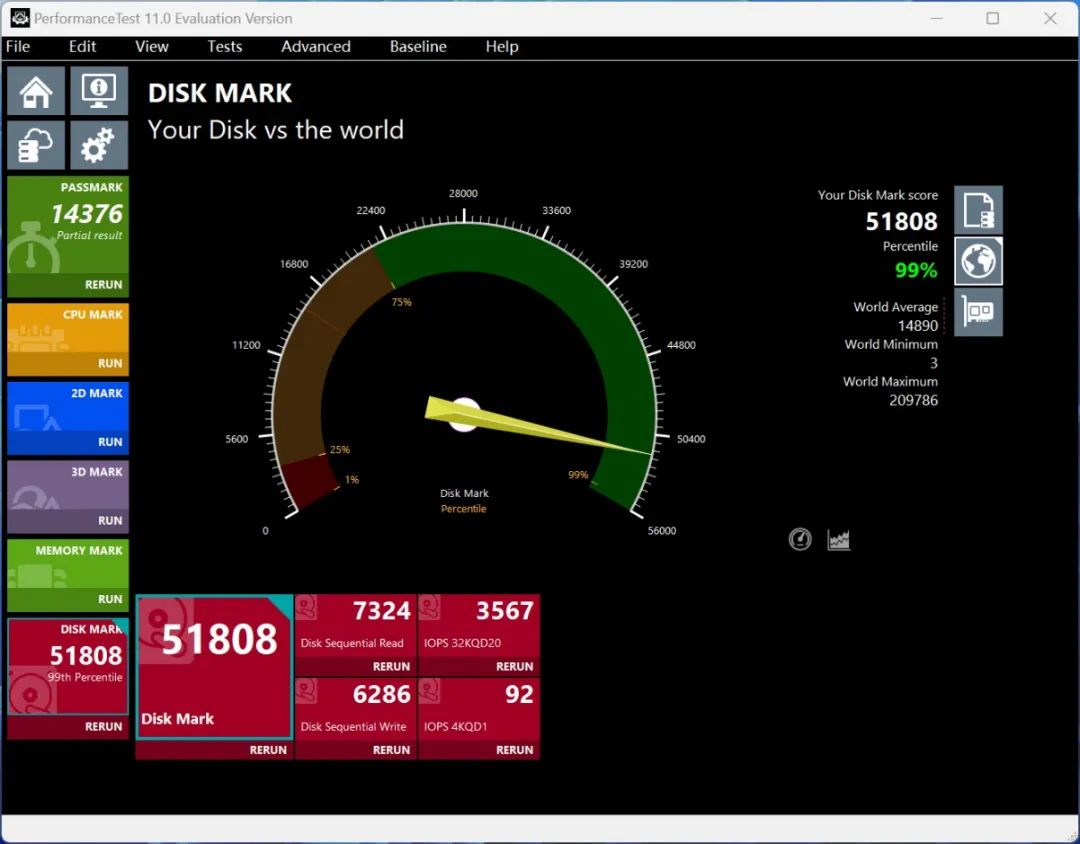Open the results graph chart icon
Viewport: 1080px width, 844px height.
click(x=838, y=538)
